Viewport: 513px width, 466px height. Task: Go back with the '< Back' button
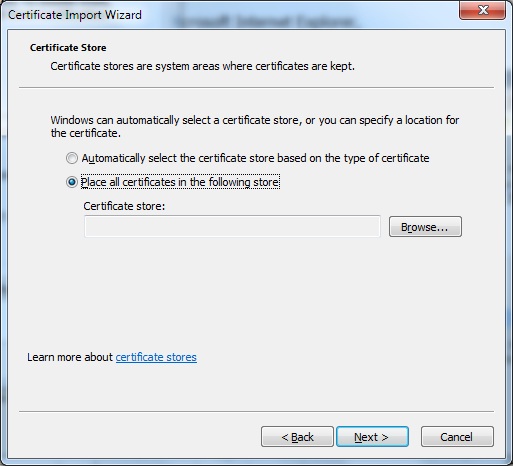pyautogui.click(x=297, y=437)
